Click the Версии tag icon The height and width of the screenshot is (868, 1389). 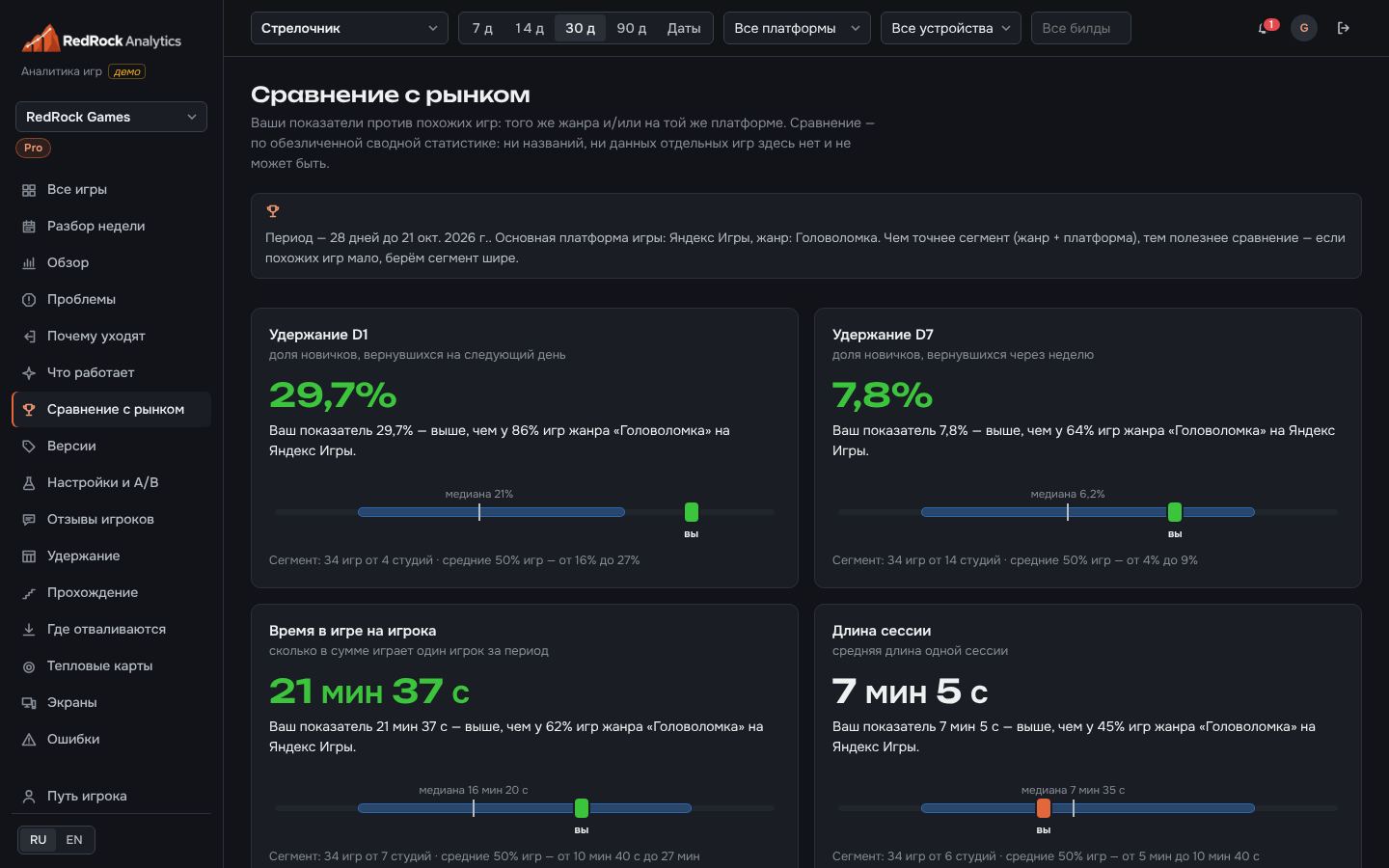[29, 447]
